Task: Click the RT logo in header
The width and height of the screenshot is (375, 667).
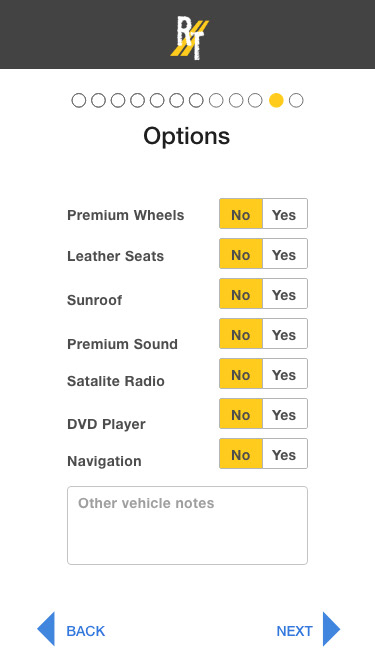Action: [190, 37]
